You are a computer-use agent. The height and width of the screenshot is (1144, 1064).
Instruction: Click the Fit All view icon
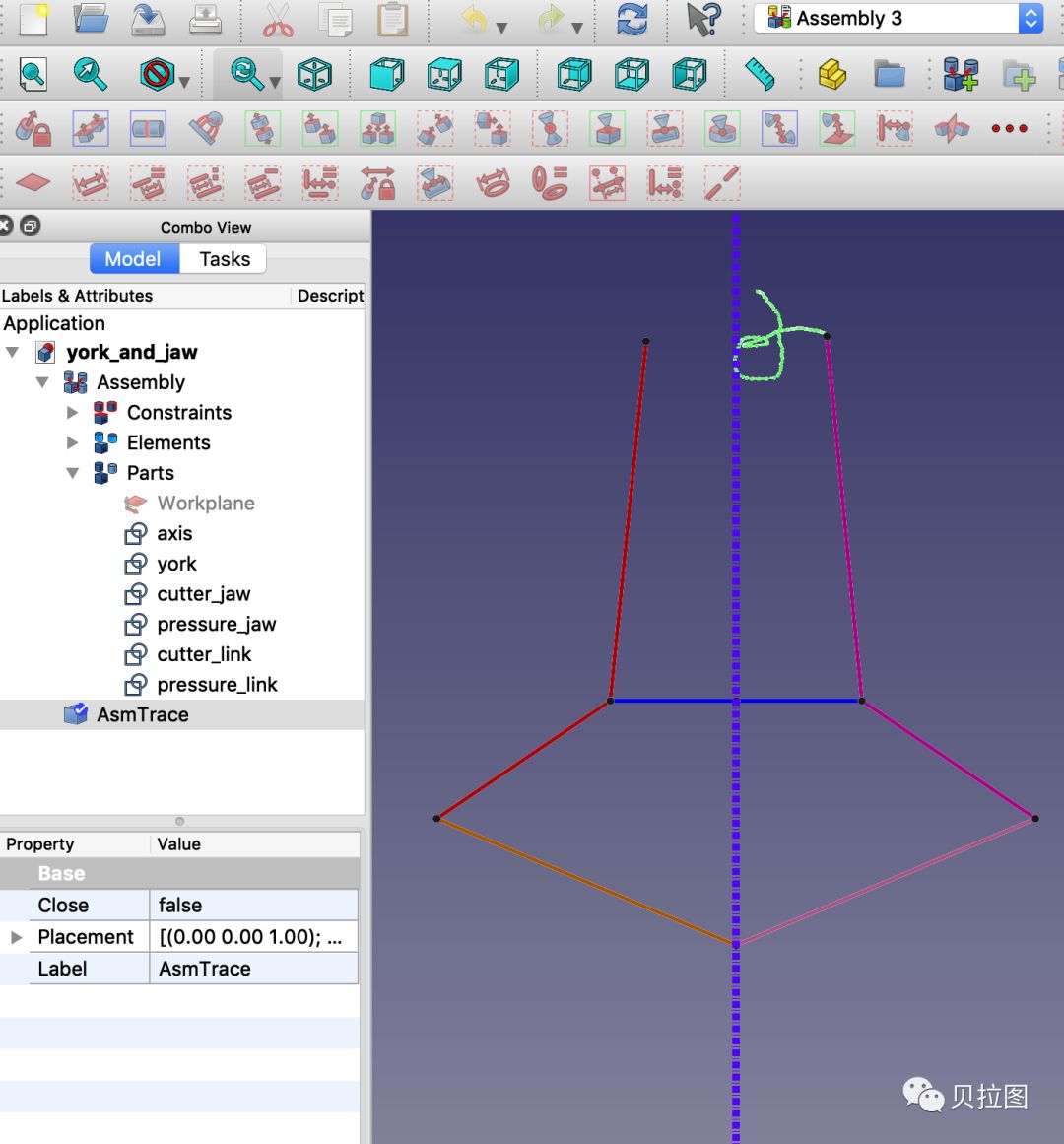coord(33,75)
